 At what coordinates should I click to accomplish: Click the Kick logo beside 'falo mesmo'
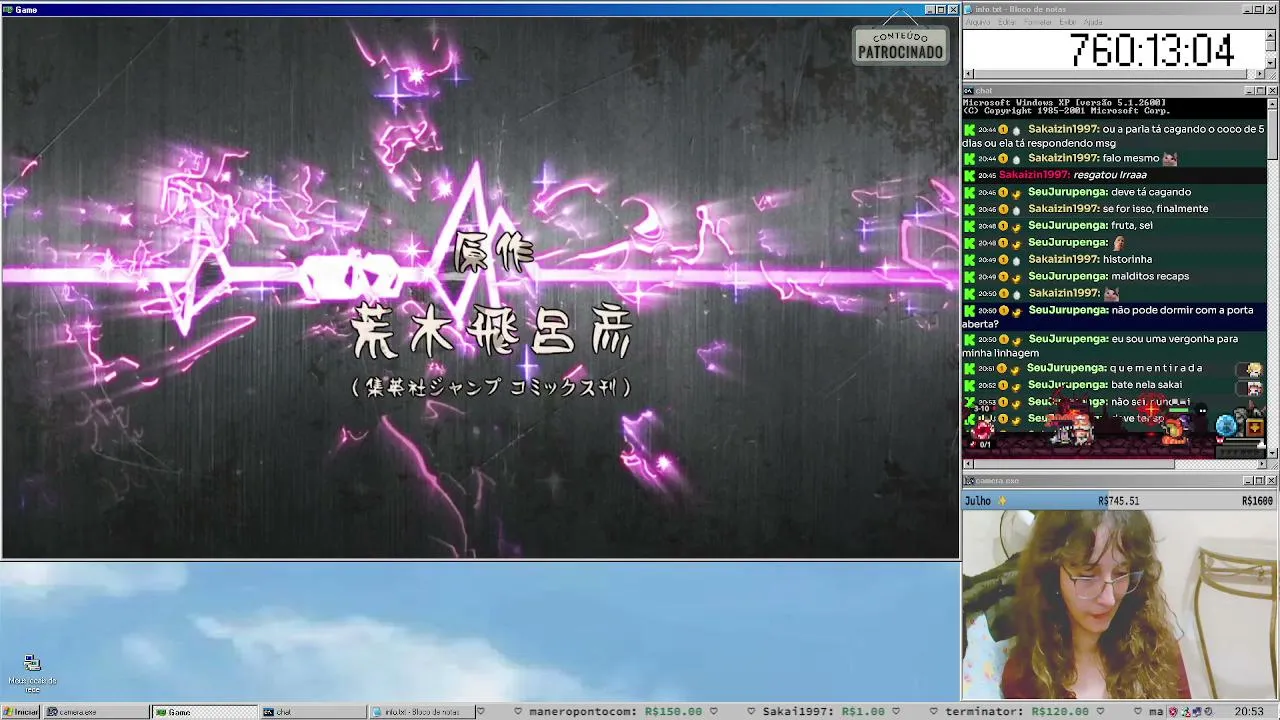[969, 158]
